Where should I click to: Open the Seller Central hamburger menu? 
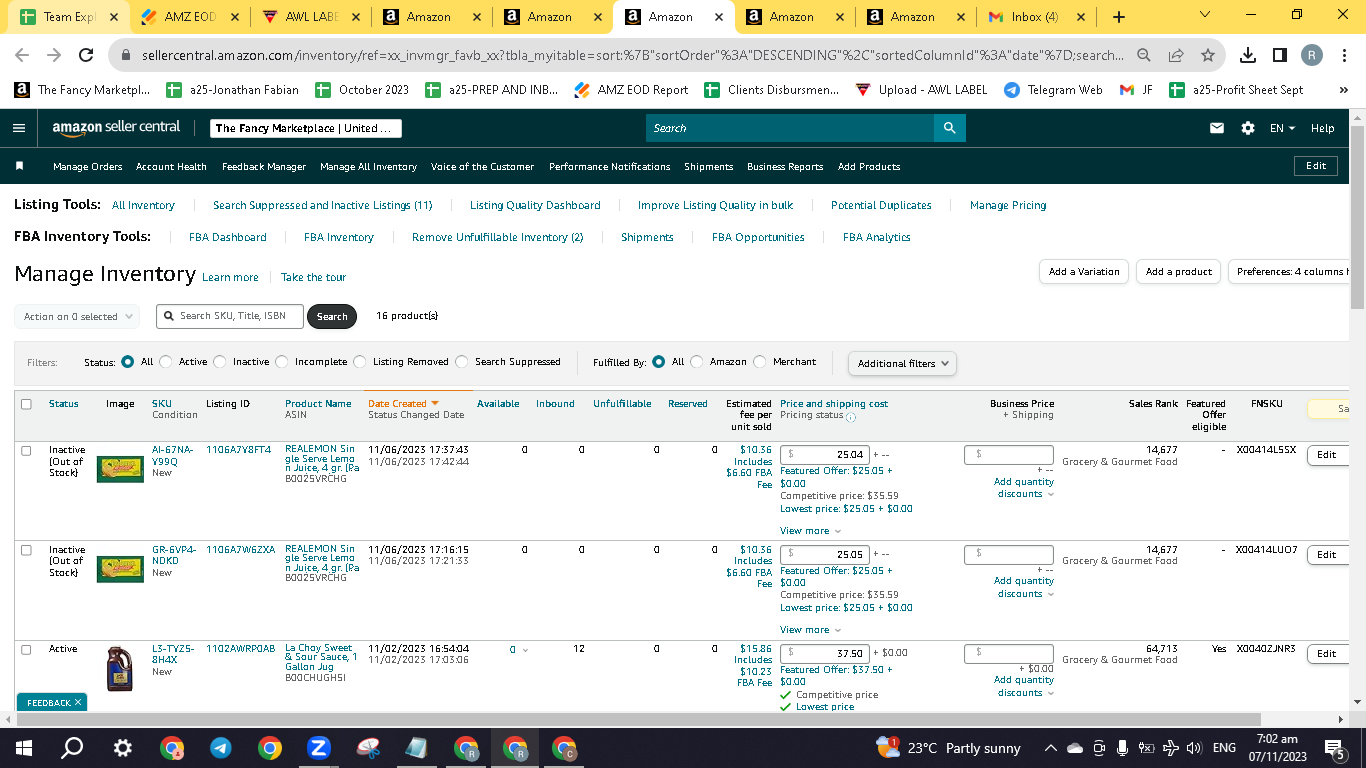19,128
